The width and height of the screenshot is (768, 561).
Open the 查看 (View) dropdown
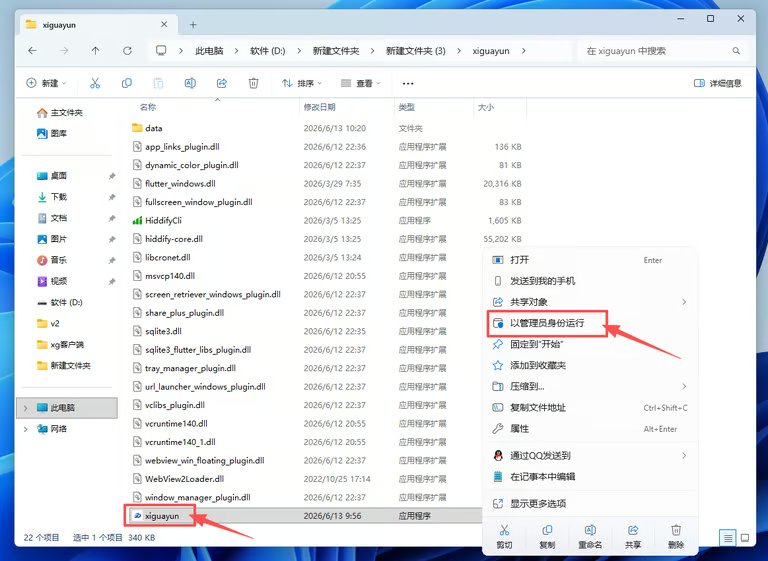360,83
